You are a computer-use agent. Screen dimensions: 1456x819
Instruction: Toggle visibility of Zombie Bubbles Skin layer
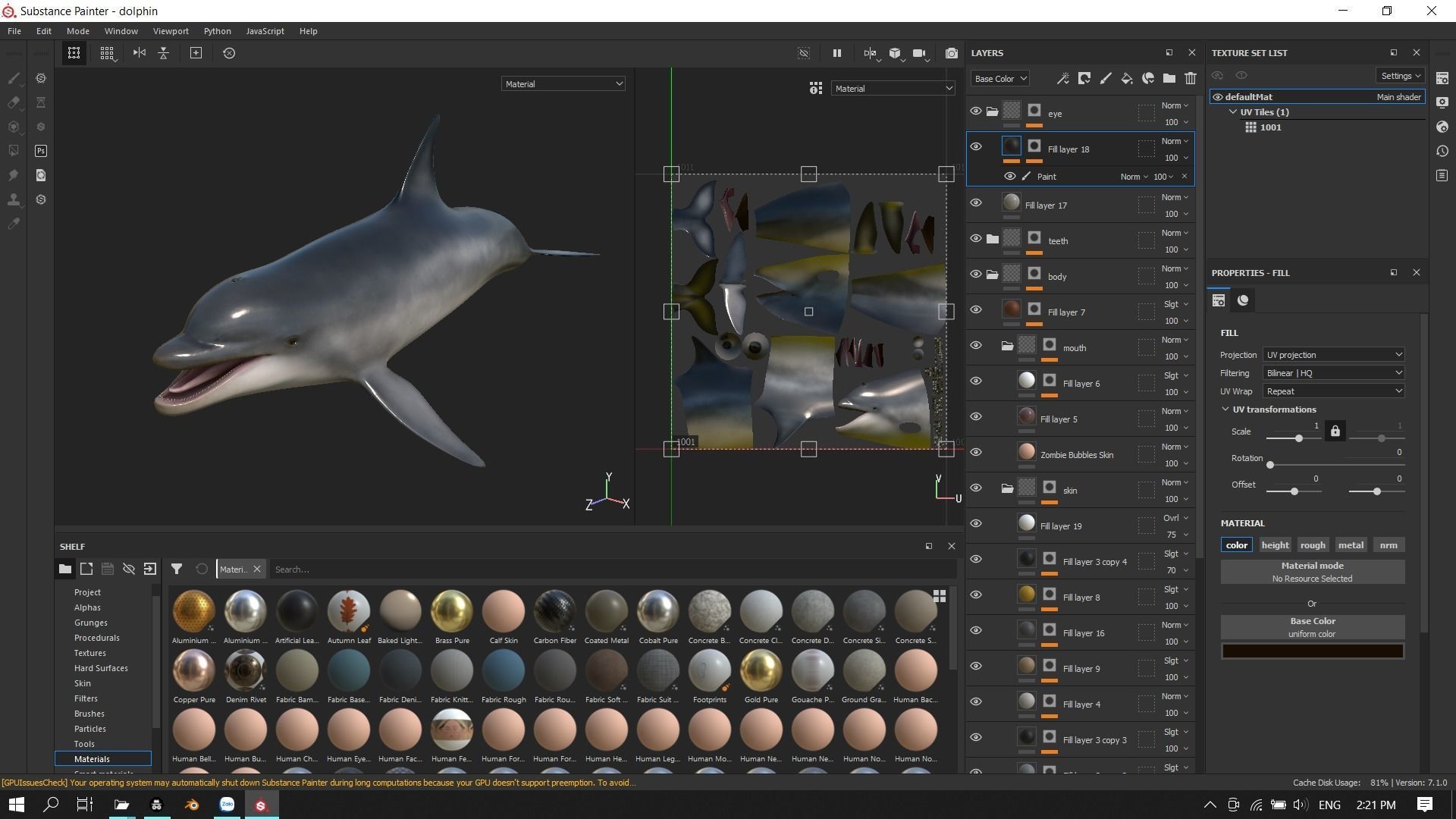[976, 452]
